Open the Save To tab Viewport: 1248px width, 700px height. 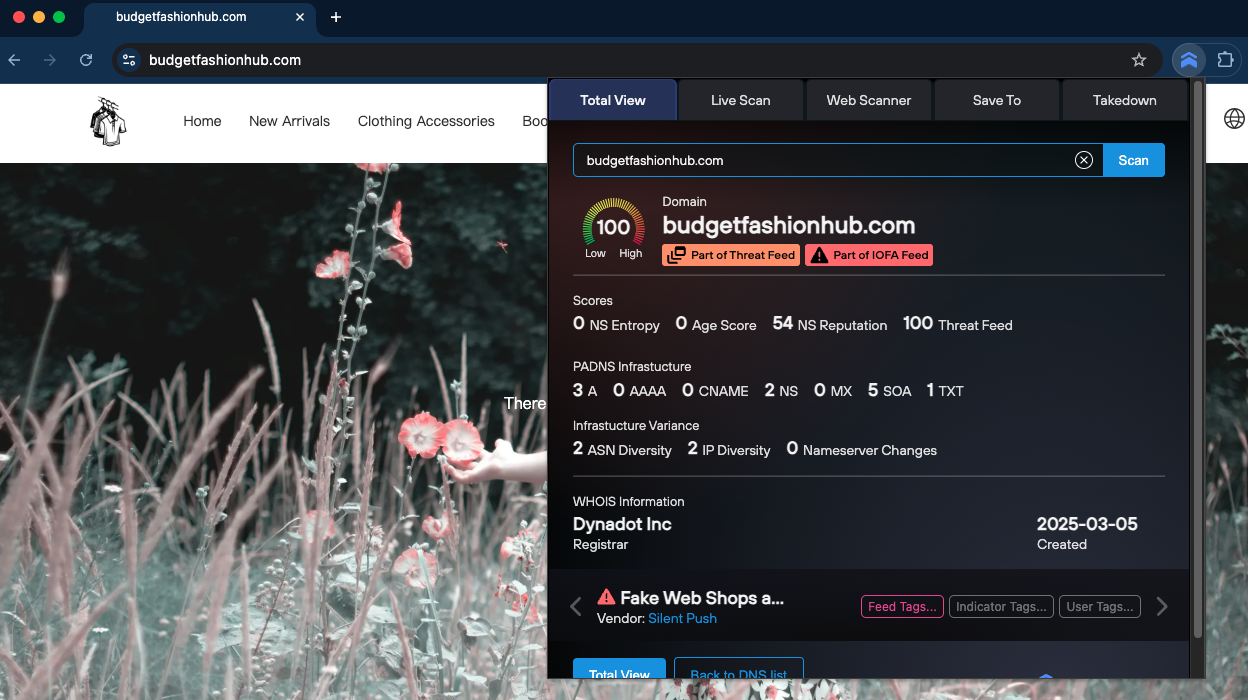pos(997,100)
